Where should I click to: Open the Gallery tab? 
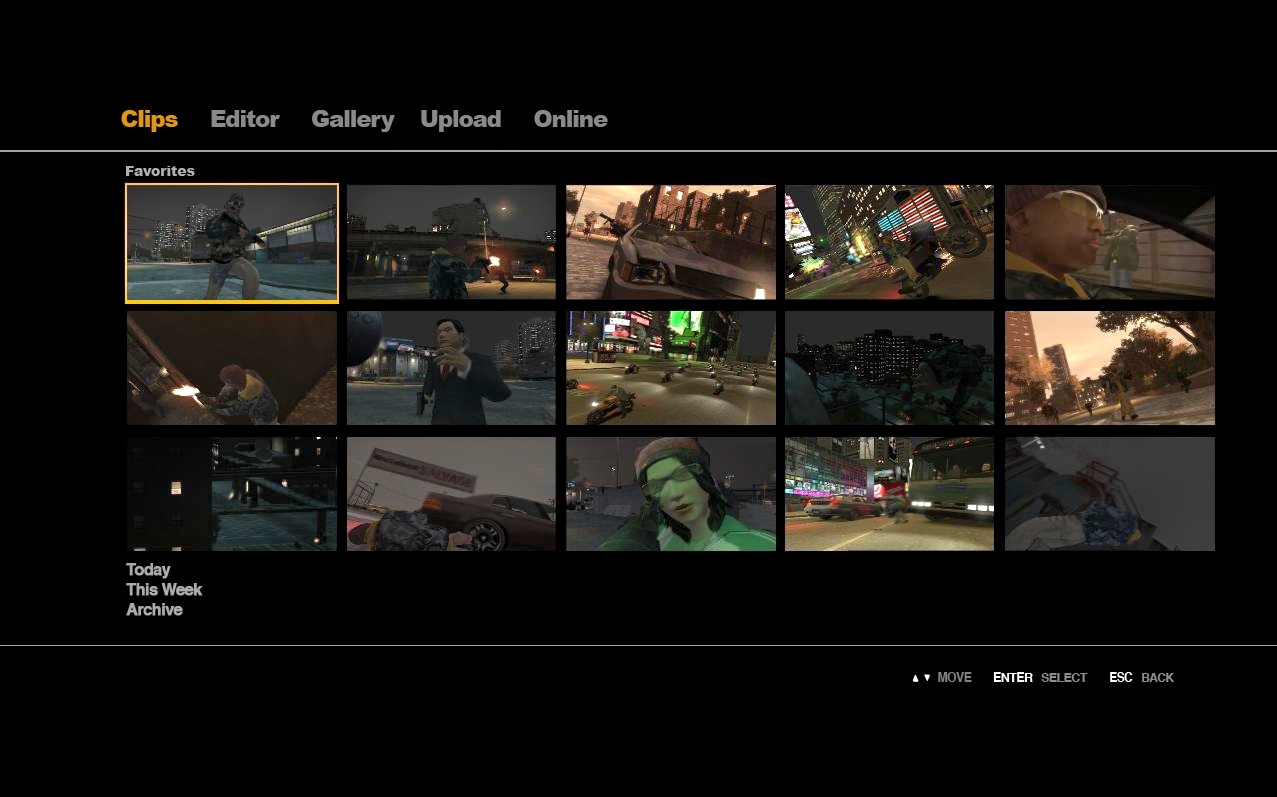[352, 119]
